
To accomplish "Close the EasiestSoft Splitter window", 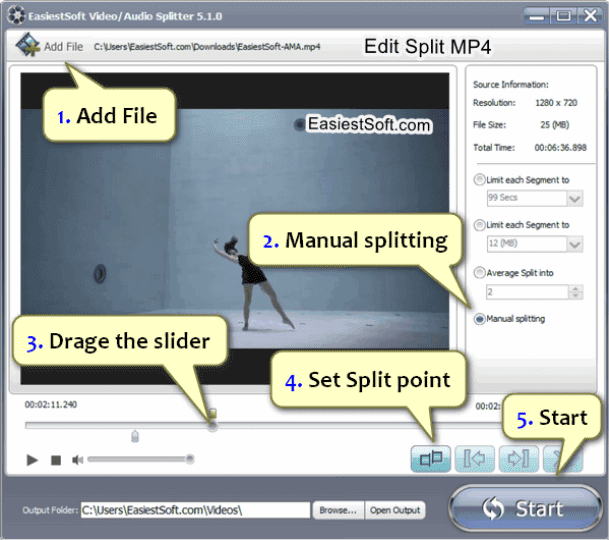I will [590, 16].
